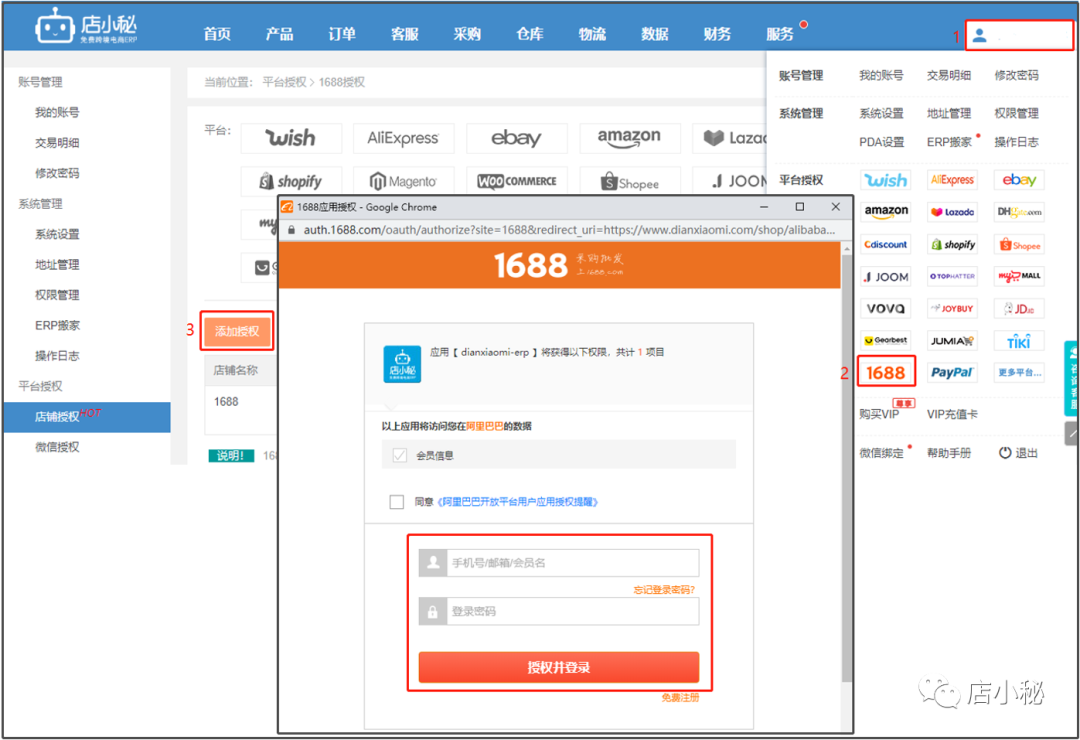Viewport: 1080px width, 740px height.
Task: Expand 更多平台 to see more platforms
Action: click(1018, 372)
